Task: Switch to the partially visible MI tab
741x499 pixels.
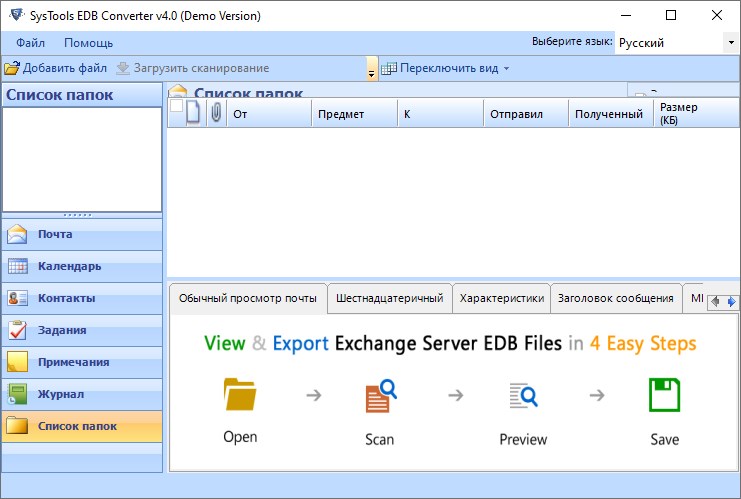Action: pyautogui.click(x=696, y=298)
